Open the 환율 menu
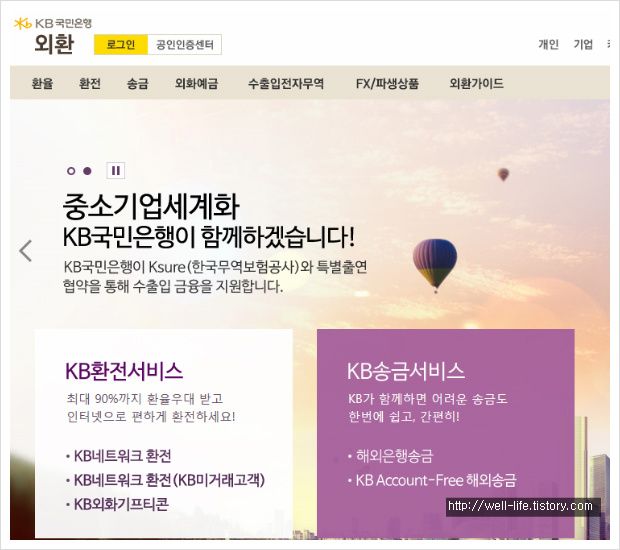 tap(42, 83)
